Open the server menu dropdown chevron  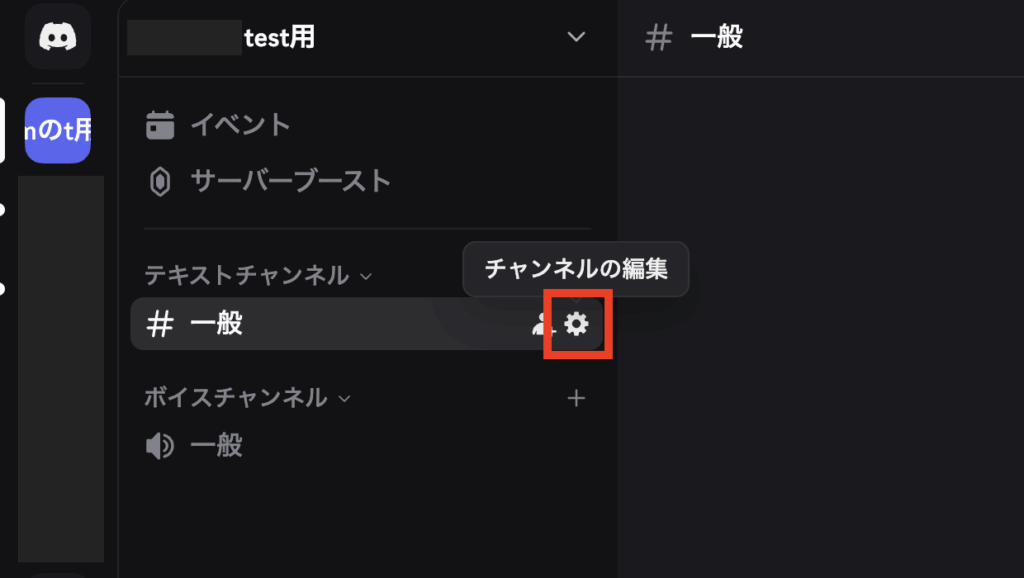pyautogui.click(x=576, y=37)
